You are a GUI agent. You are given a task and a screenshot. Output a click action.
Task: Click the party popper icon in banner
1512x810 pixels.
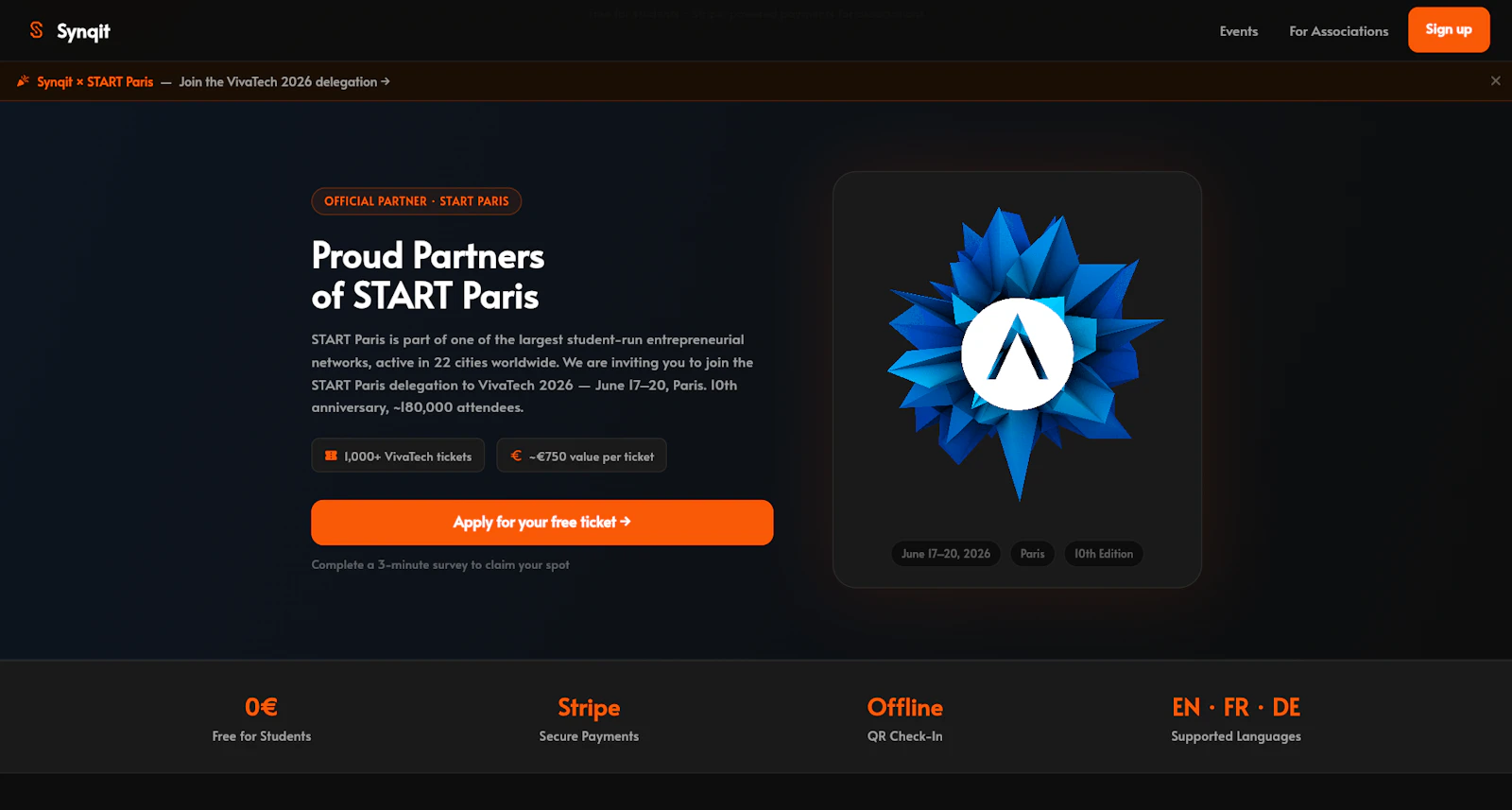click(x=24, y=81)
